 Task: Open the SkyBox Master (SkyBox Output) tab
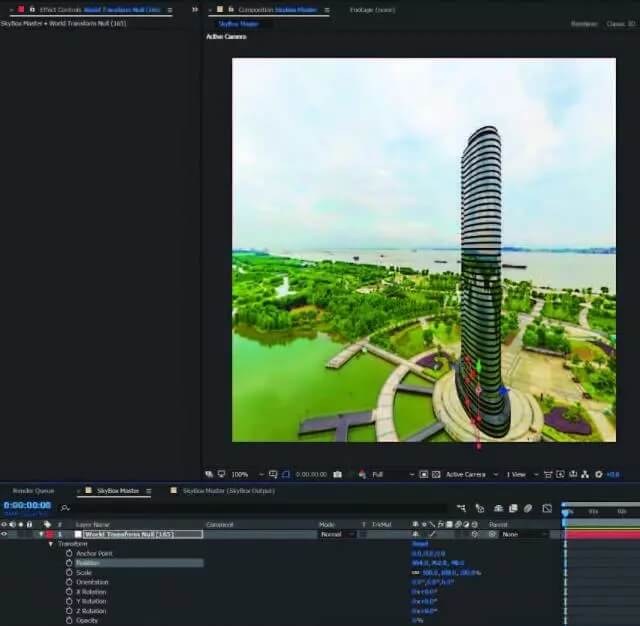[x=227, y=491]
